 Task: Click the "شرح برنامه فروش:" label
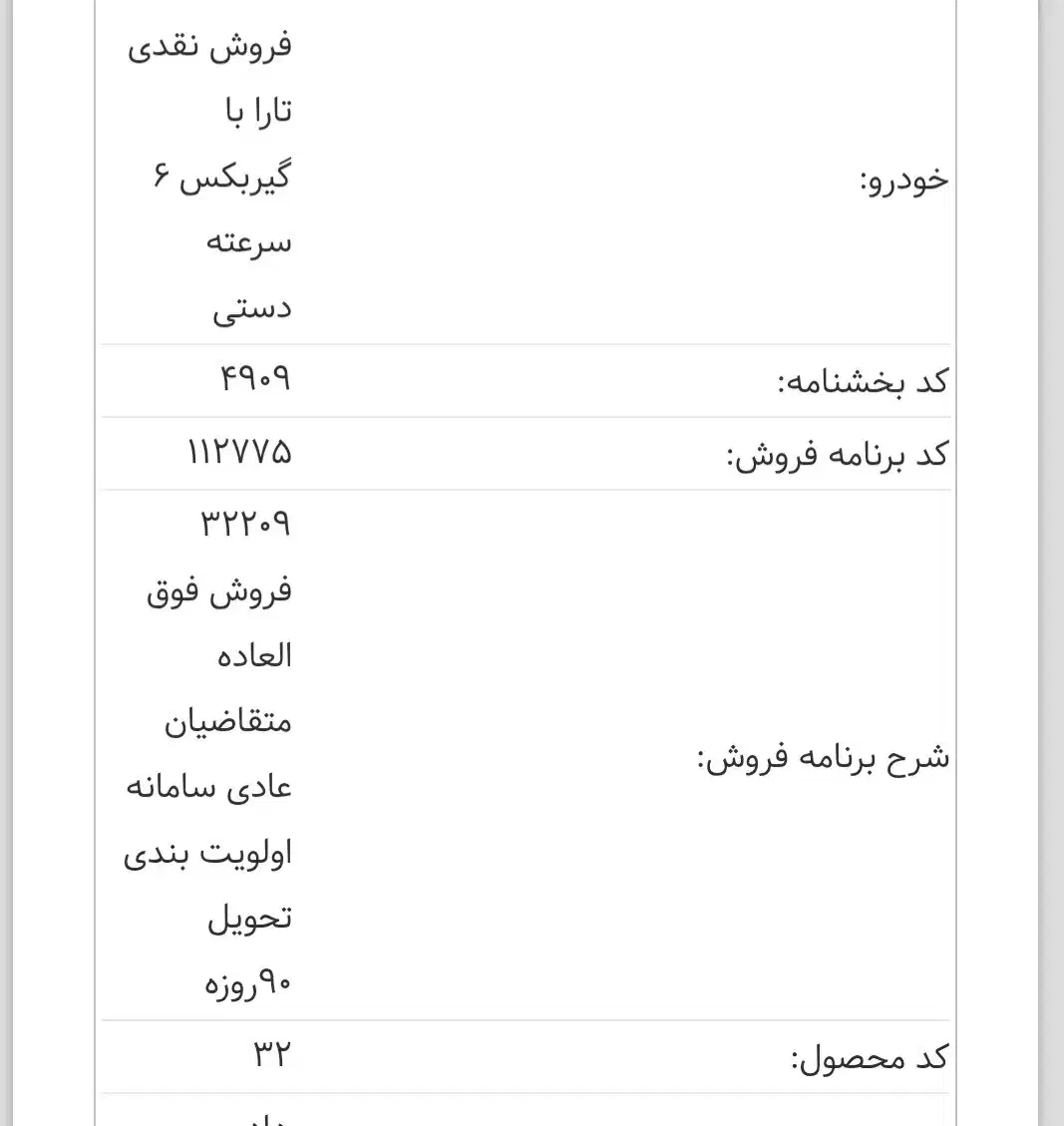tap(823, 758)
